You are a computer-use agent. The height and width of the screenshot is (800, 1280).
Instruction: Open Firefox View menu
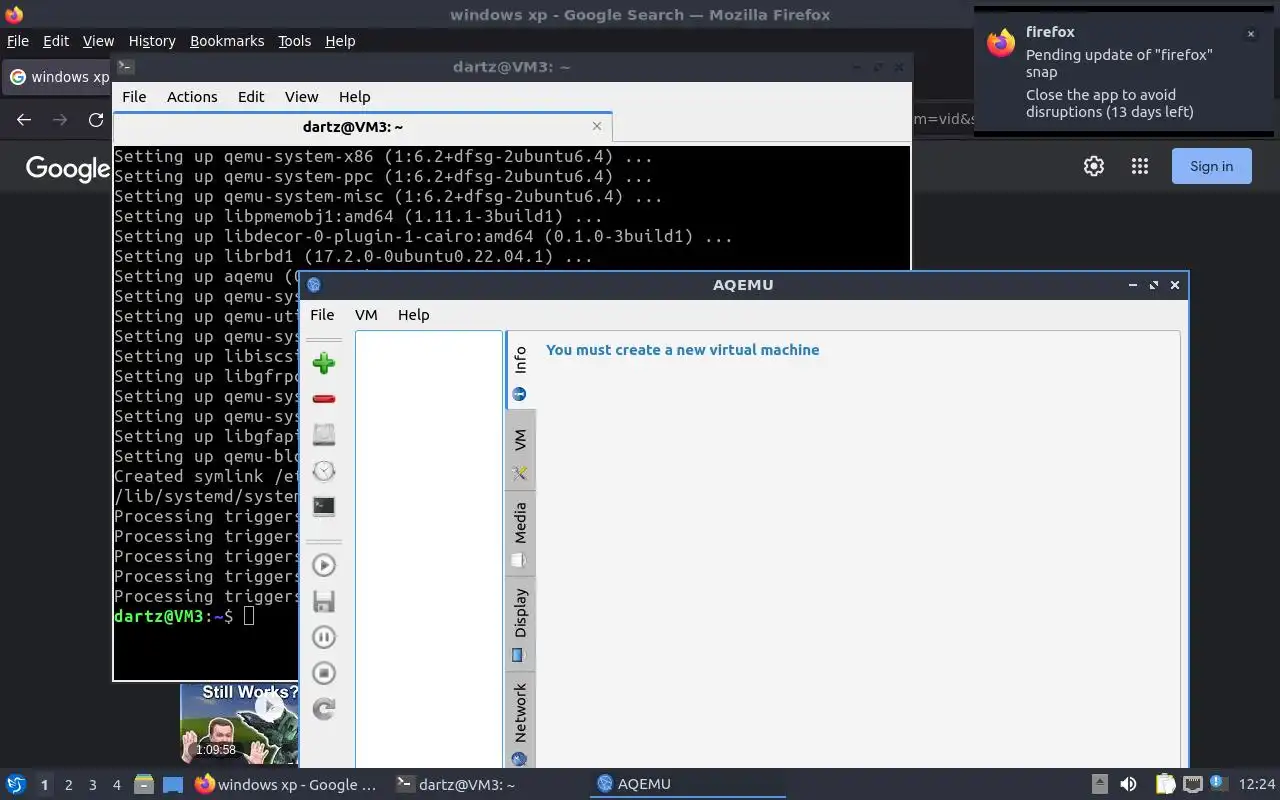pyautogui.click(x=98, y=41)
